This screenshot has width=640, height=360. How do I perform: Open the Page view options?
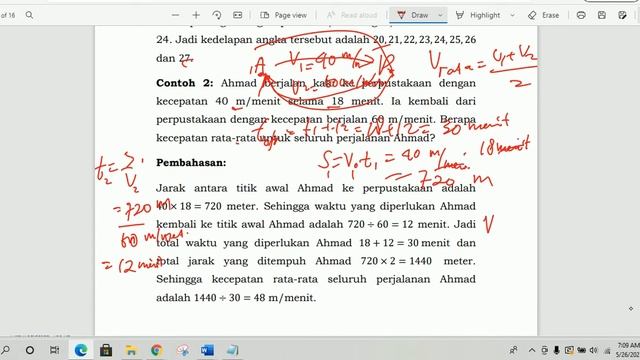[x=284, y=15]
